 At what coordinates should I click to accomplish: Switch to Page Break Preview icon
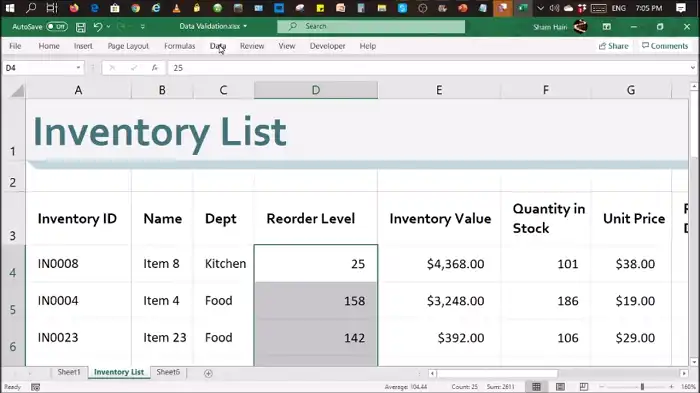583,387
